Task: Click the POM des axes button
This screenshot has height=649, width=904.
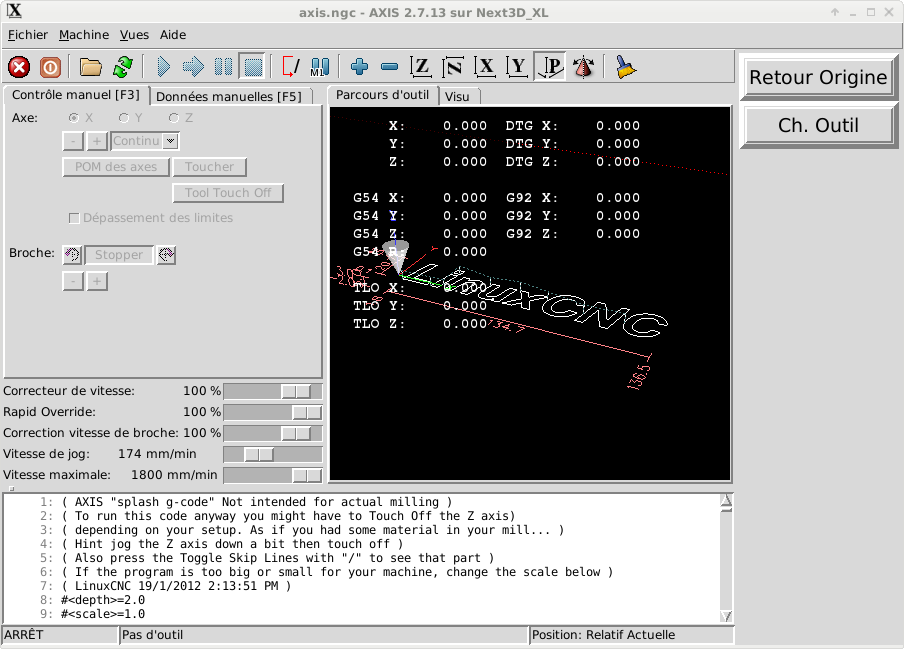Action: tap(116, 167)
